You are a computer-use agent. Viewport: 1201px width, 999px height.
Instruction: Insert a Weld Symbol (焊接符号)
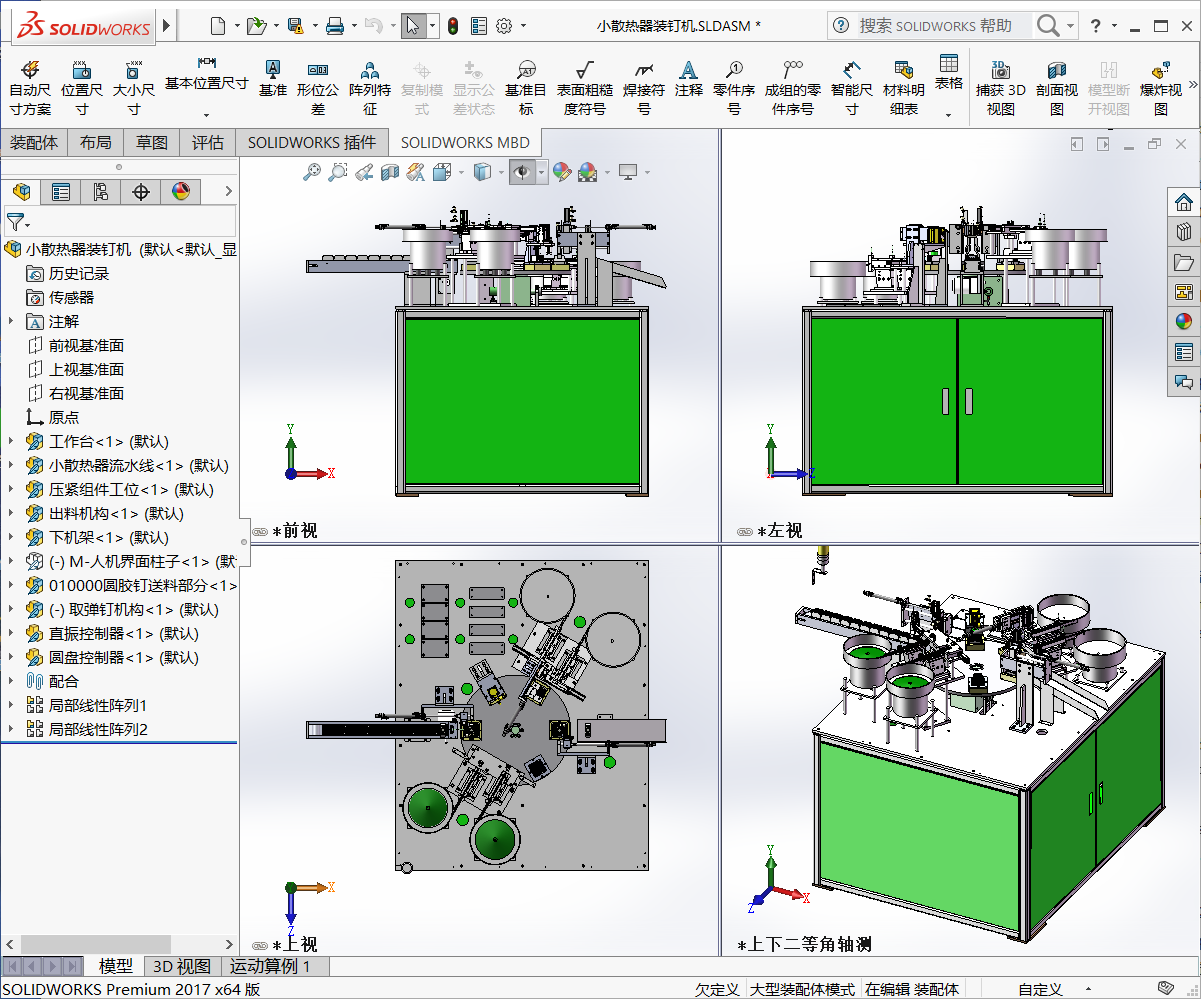[x=644, y=87]
